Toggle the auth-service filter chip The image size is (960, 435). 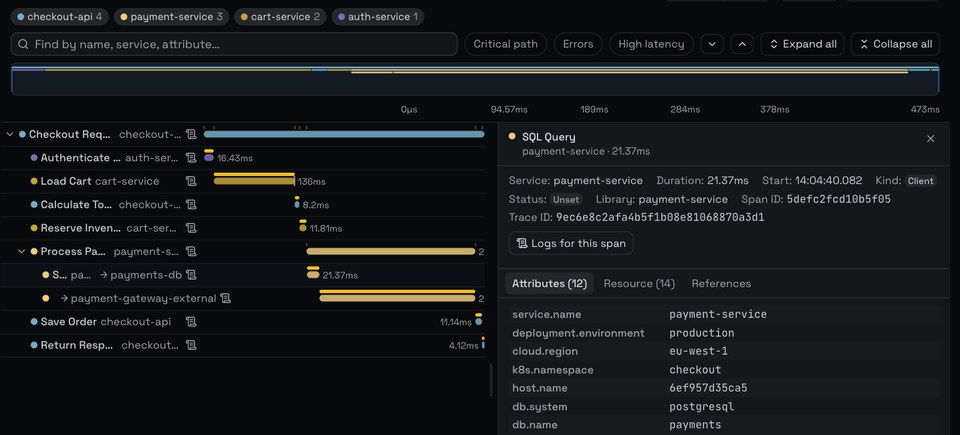pos(378,17)
